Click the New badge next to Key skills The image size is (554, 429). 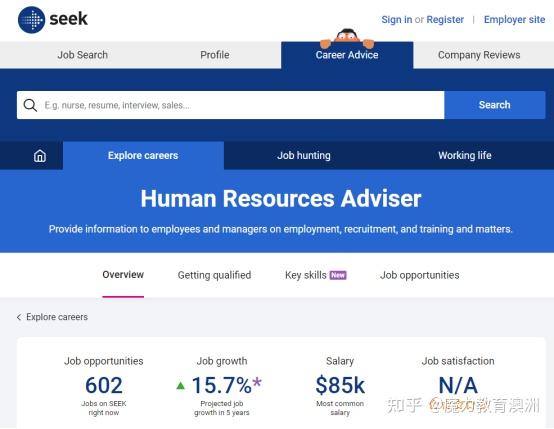coord(338,275)
